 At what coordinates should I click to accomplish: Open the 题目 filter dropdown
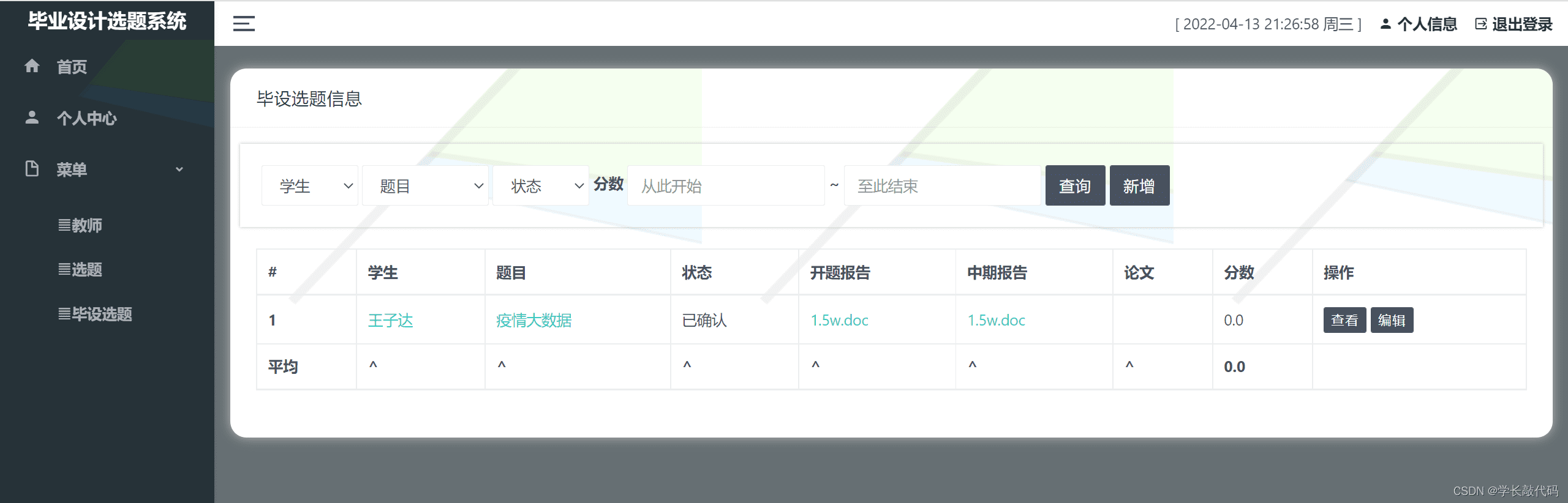pyautogui.click(x=425, y=185)
